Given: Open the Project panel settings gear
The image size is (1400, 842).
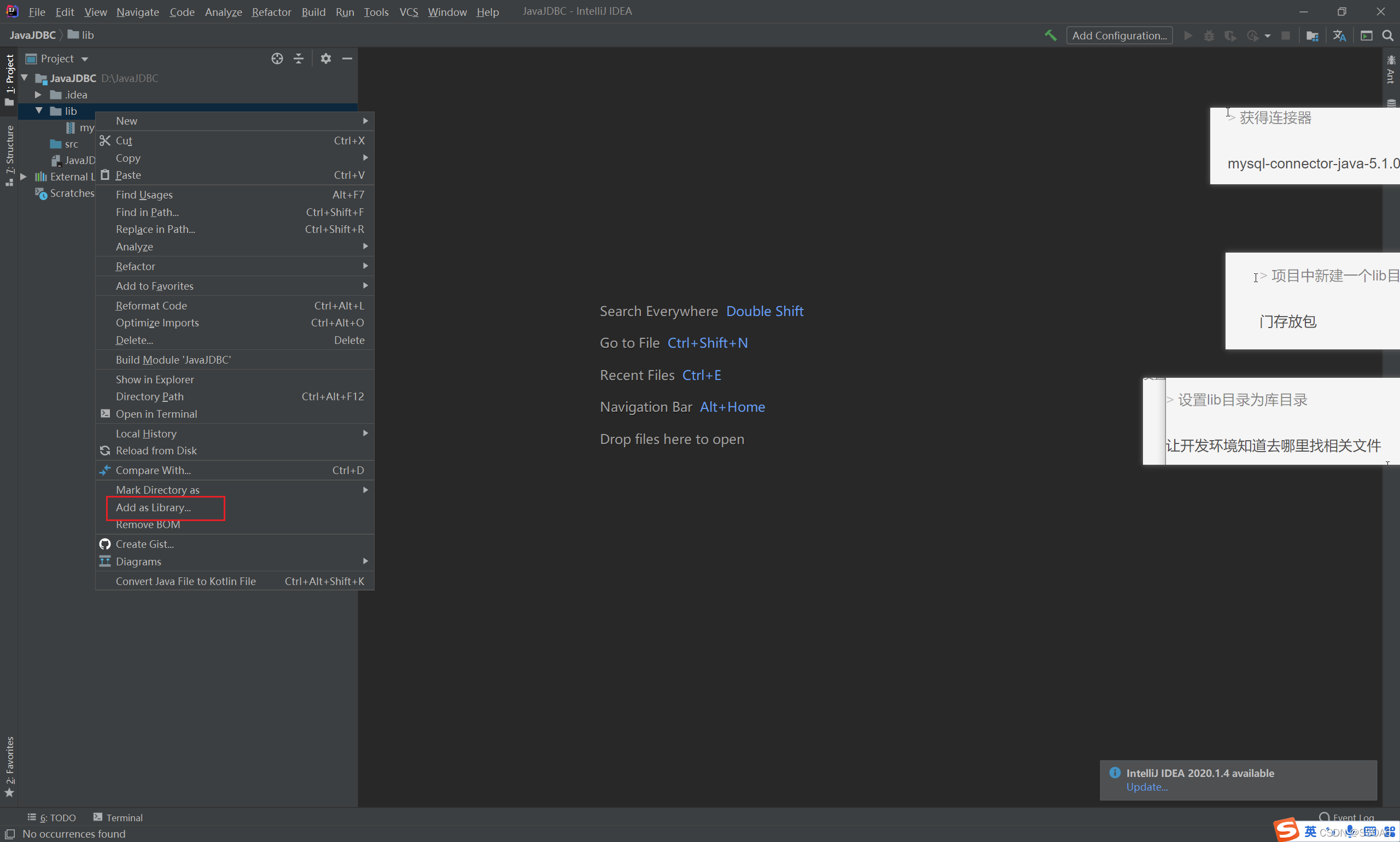Looking at the screenshot, I should pyautogui.click(x=326, y=59).
